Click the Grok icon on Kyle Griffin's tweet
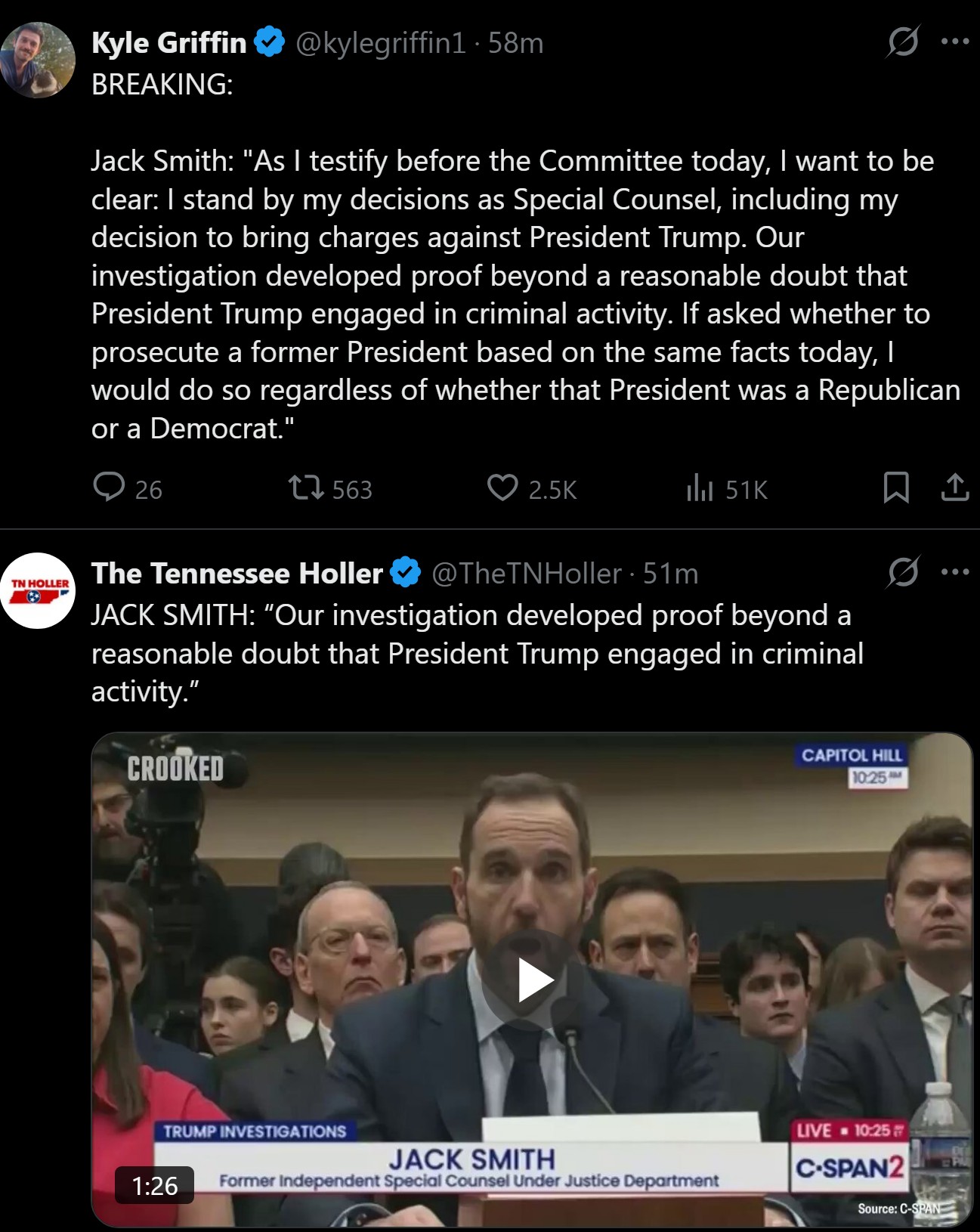This screenshot has width=980, height=1232. [x=903, y=42]
